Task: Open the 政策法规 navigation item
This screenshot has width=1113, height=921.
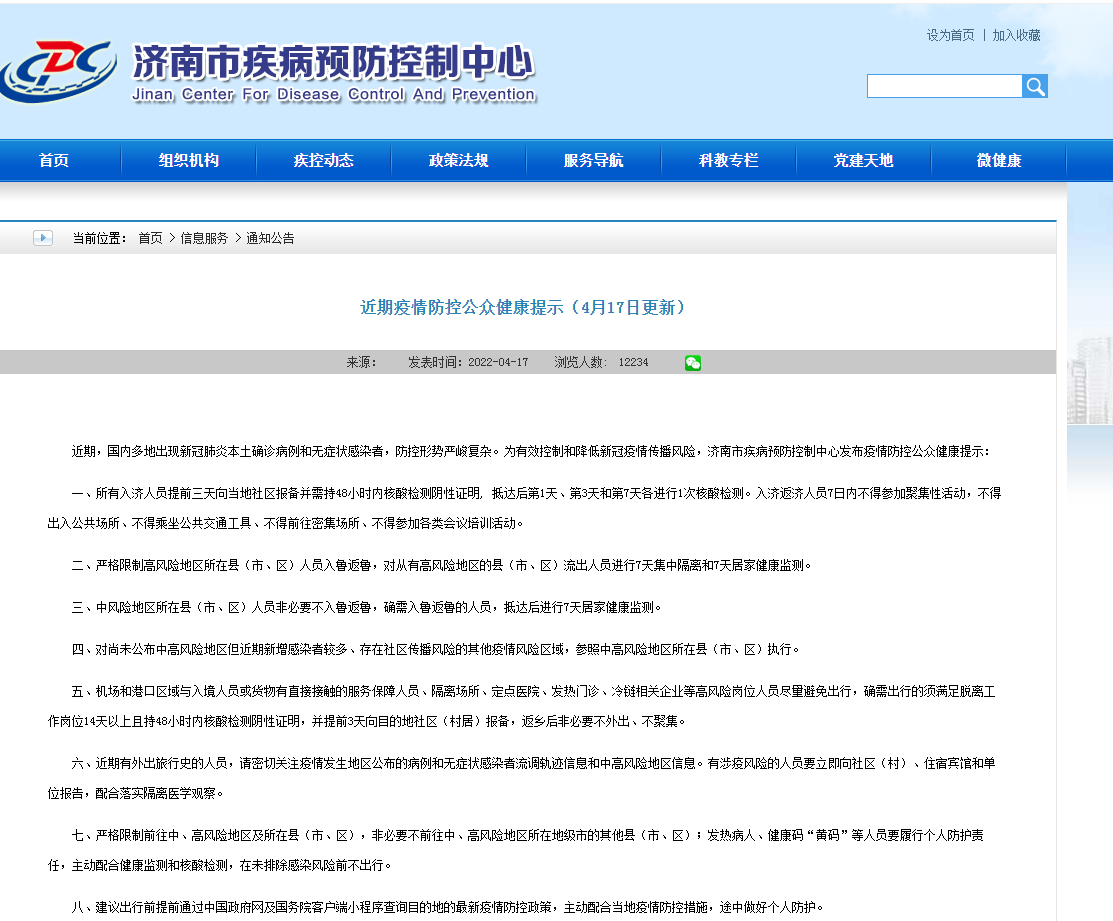Action: pos(459,160)
